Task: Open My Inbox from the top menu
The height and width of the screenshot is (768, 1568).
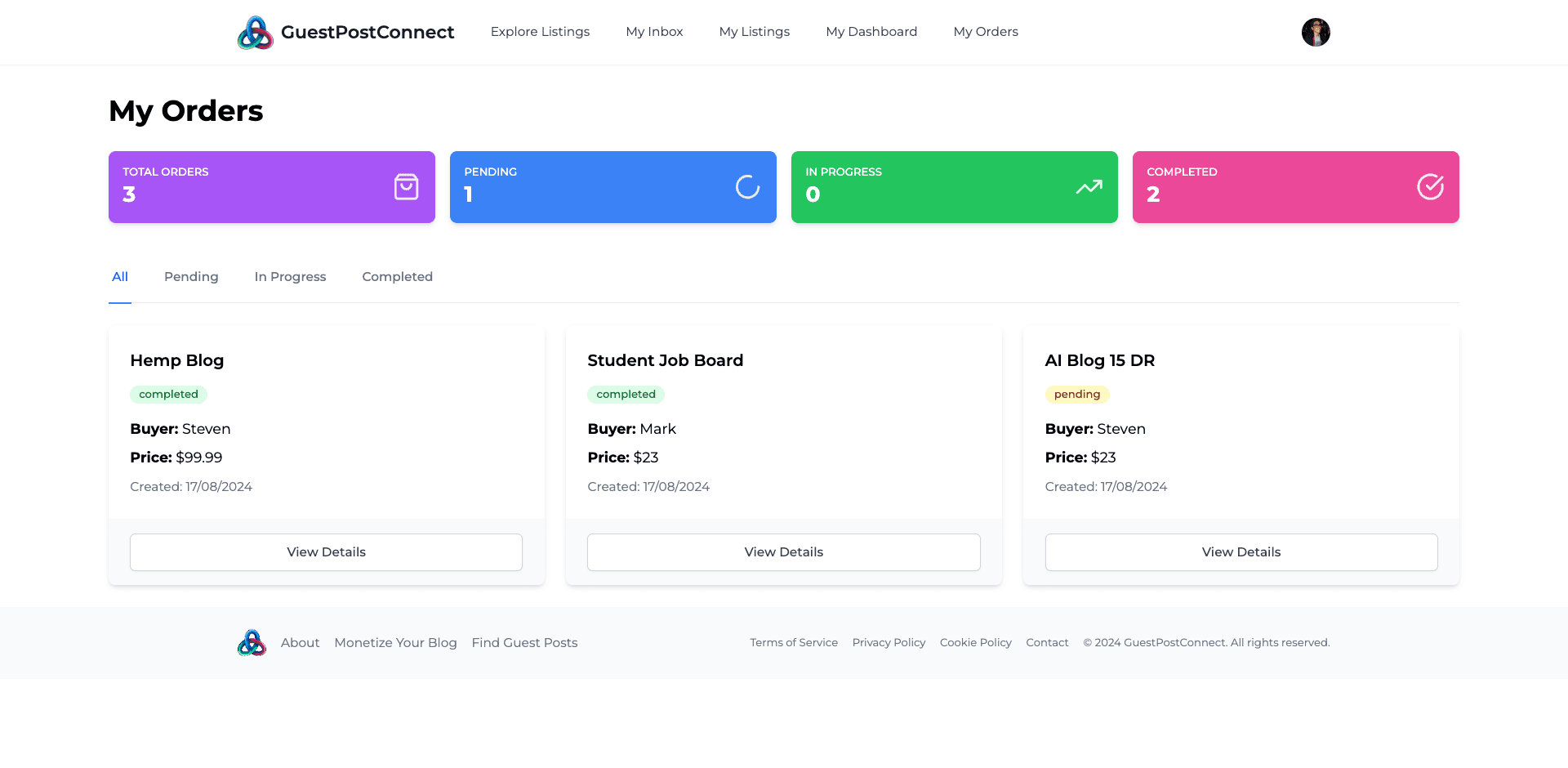Action: (x=654, y=32)
